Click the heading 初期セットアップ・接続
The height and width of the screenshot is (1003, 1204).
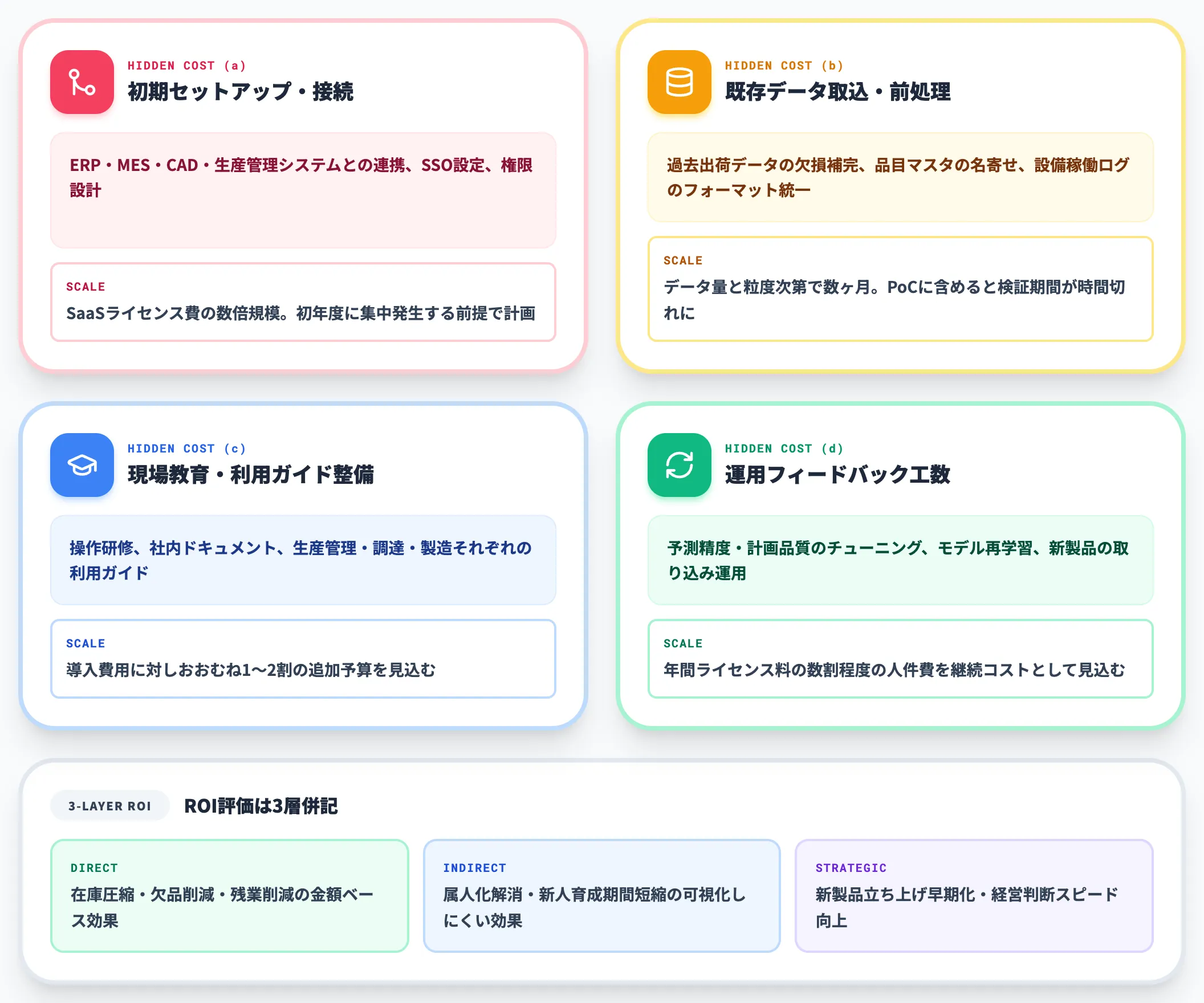(240, 92)
